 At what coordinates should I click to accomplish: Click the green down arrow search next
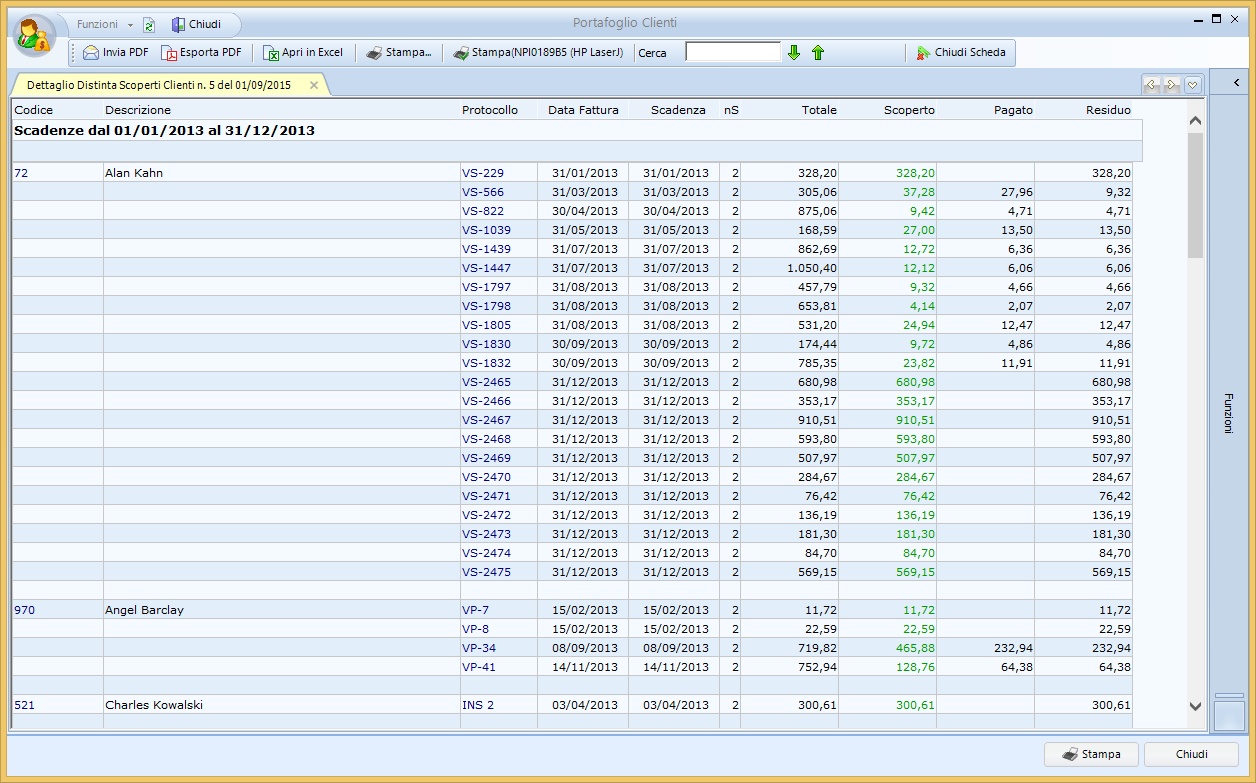(x=794, y=53)
